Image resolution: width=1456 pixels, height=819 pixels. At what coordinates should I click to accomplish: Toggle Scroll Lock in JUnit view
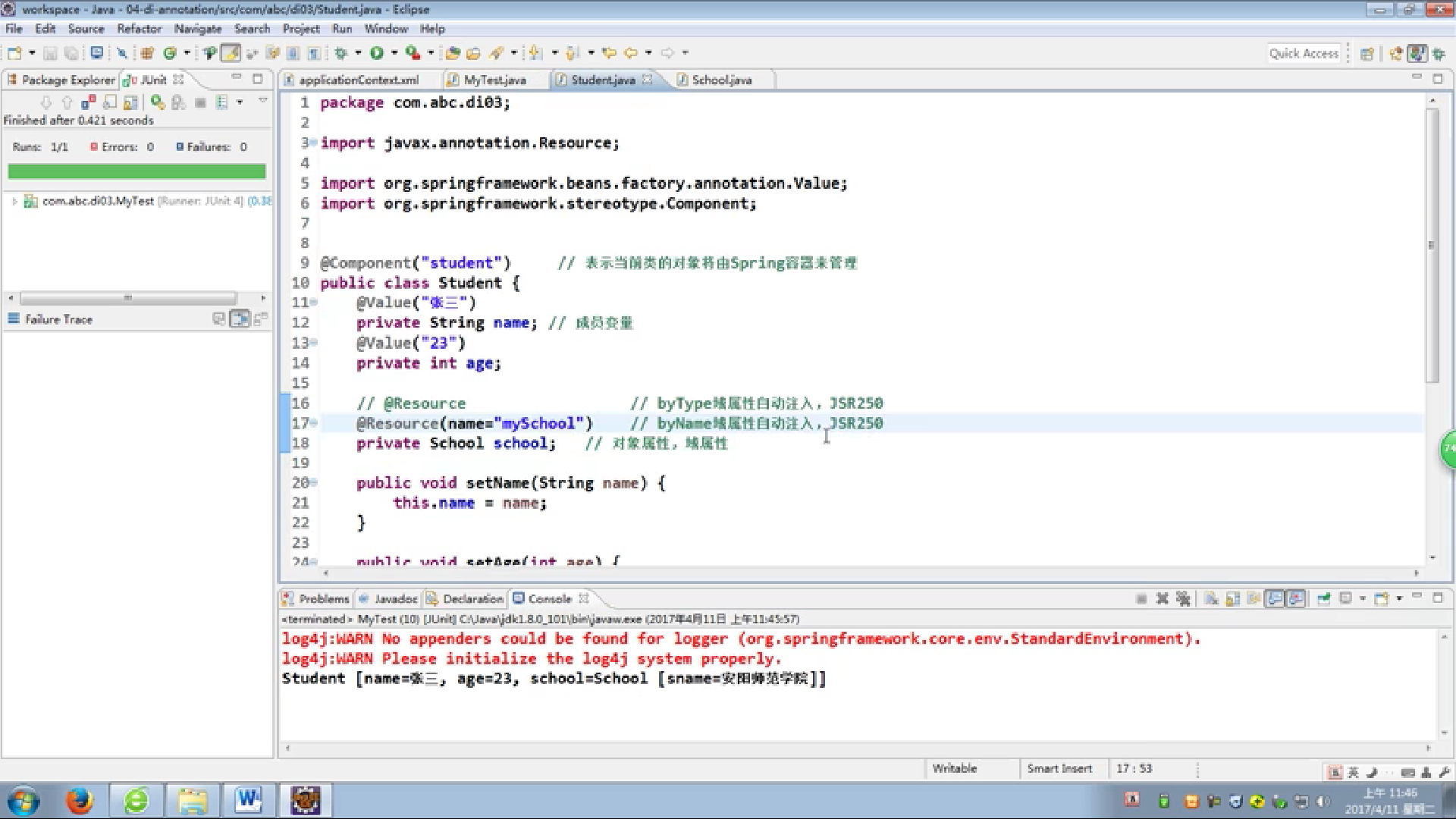[130, 102]
